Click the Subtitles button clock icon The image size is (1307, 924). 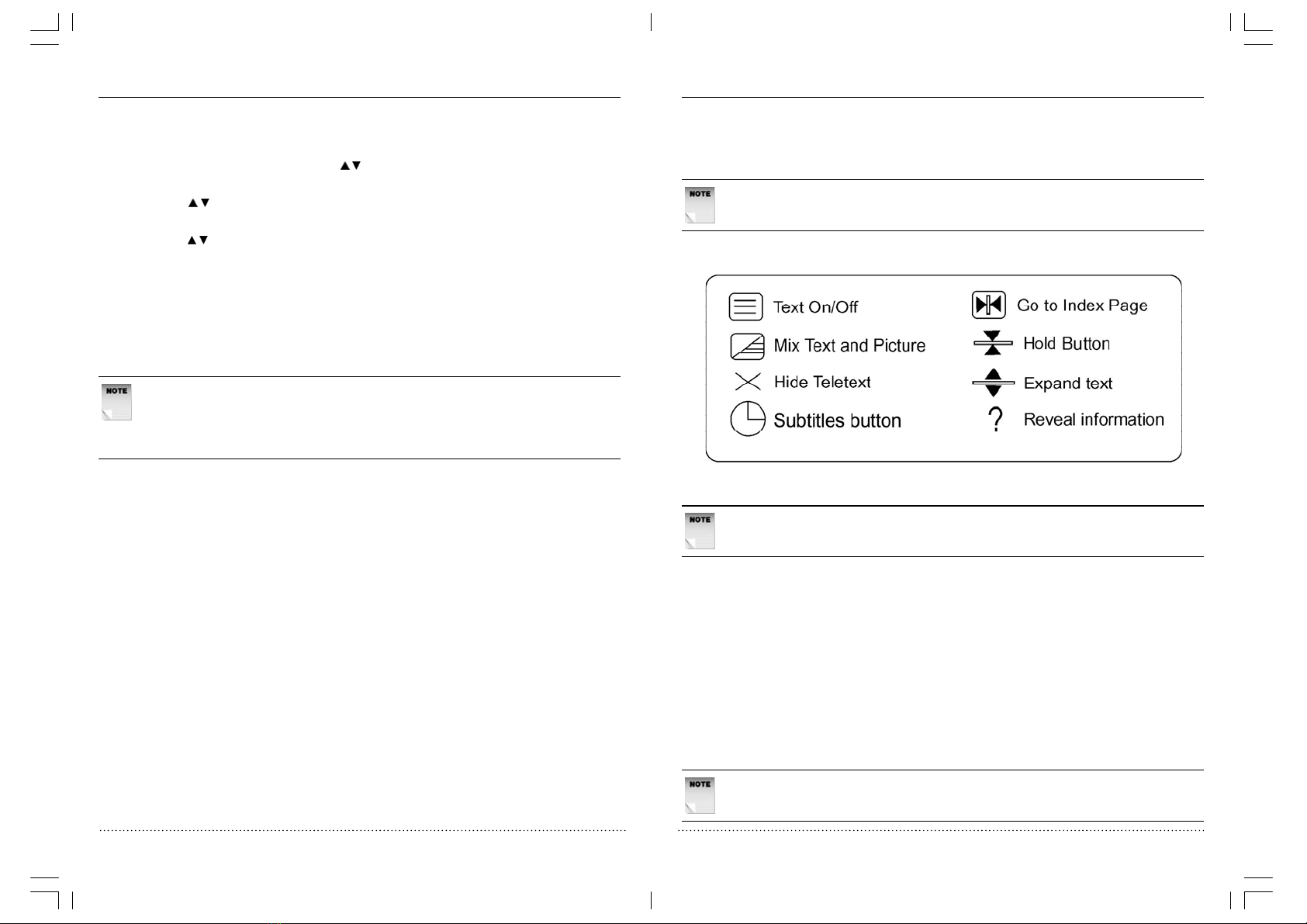coord(748,420)
